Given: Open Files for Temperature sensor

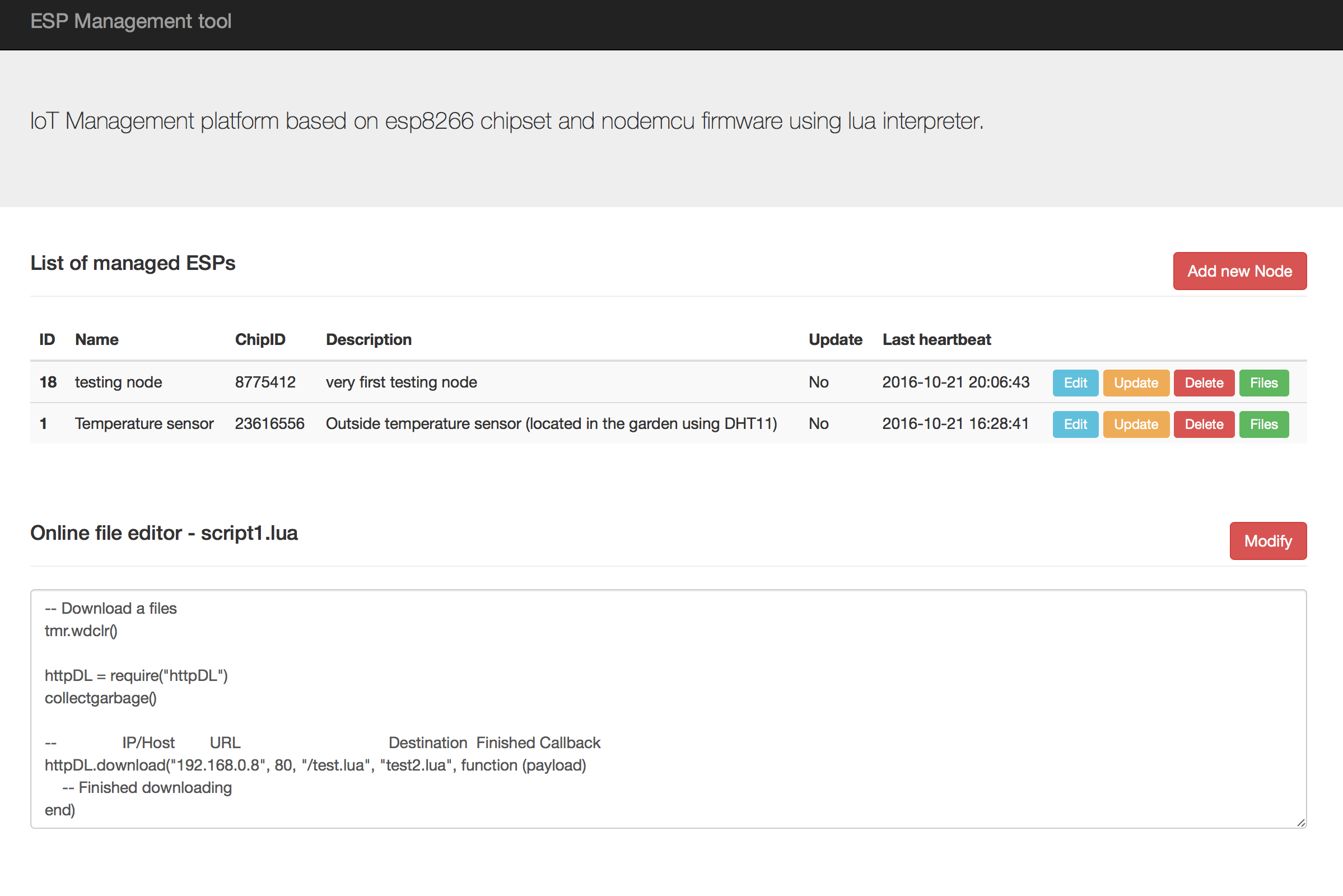Looking at the screenshot, I should (1263, 424).
